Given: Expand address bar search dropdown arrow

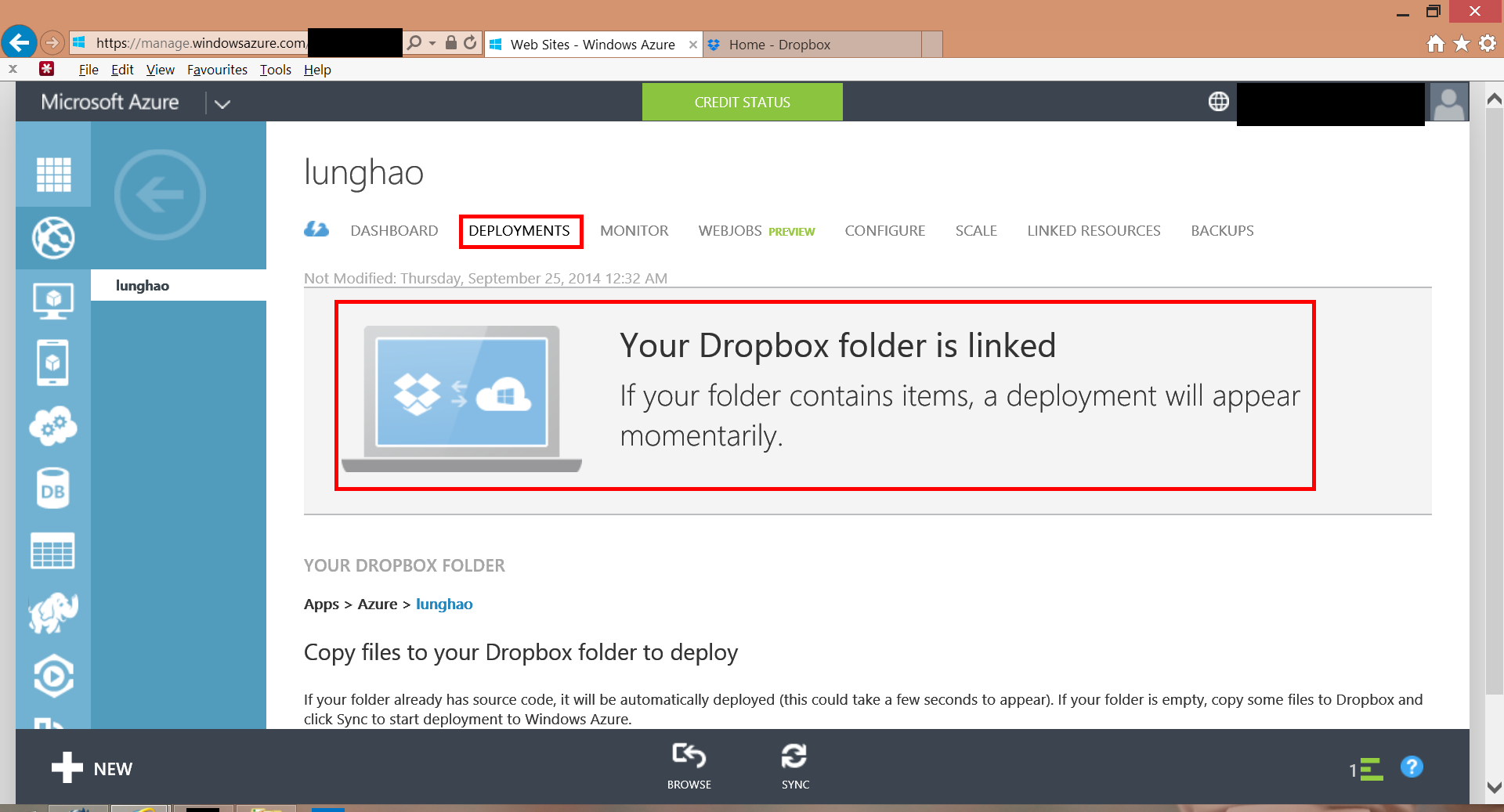Looking at the screenshot, I should (x=432, y=43).
